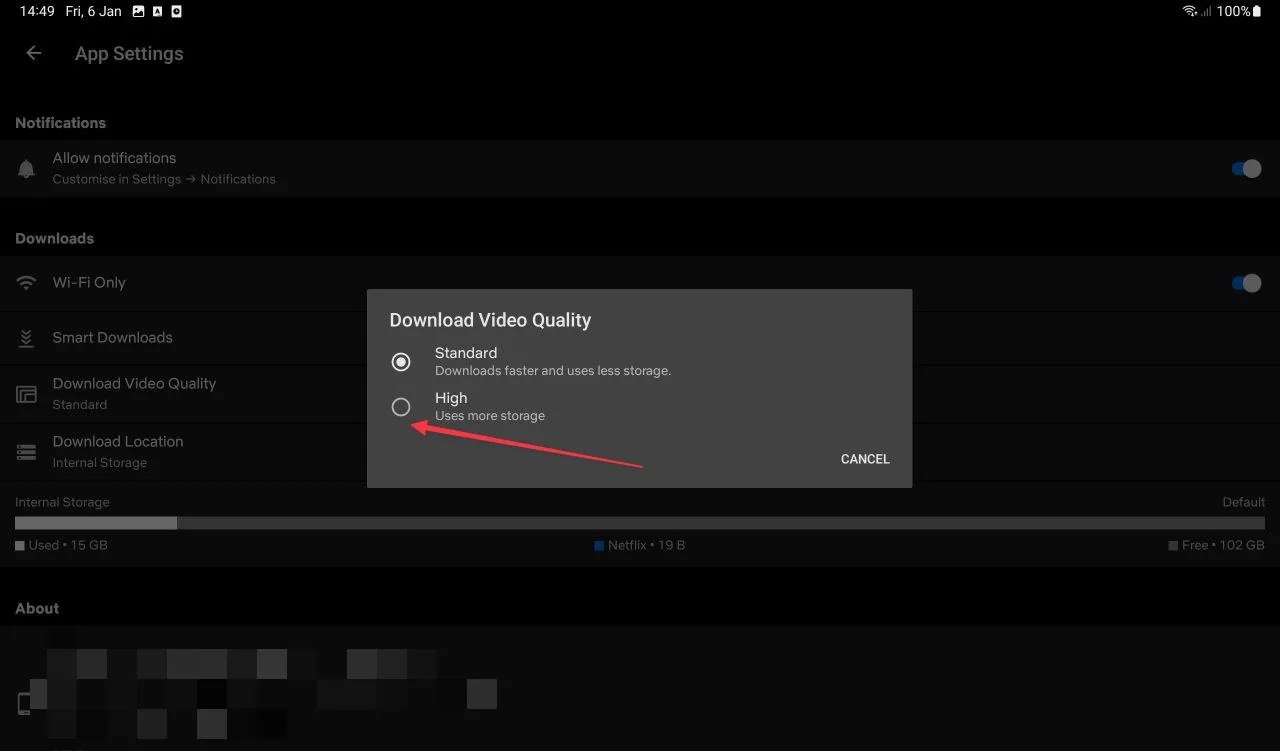Enable the Allow notifications toggle
The width and height of the screenshot is (1280, 751).
1245,168
